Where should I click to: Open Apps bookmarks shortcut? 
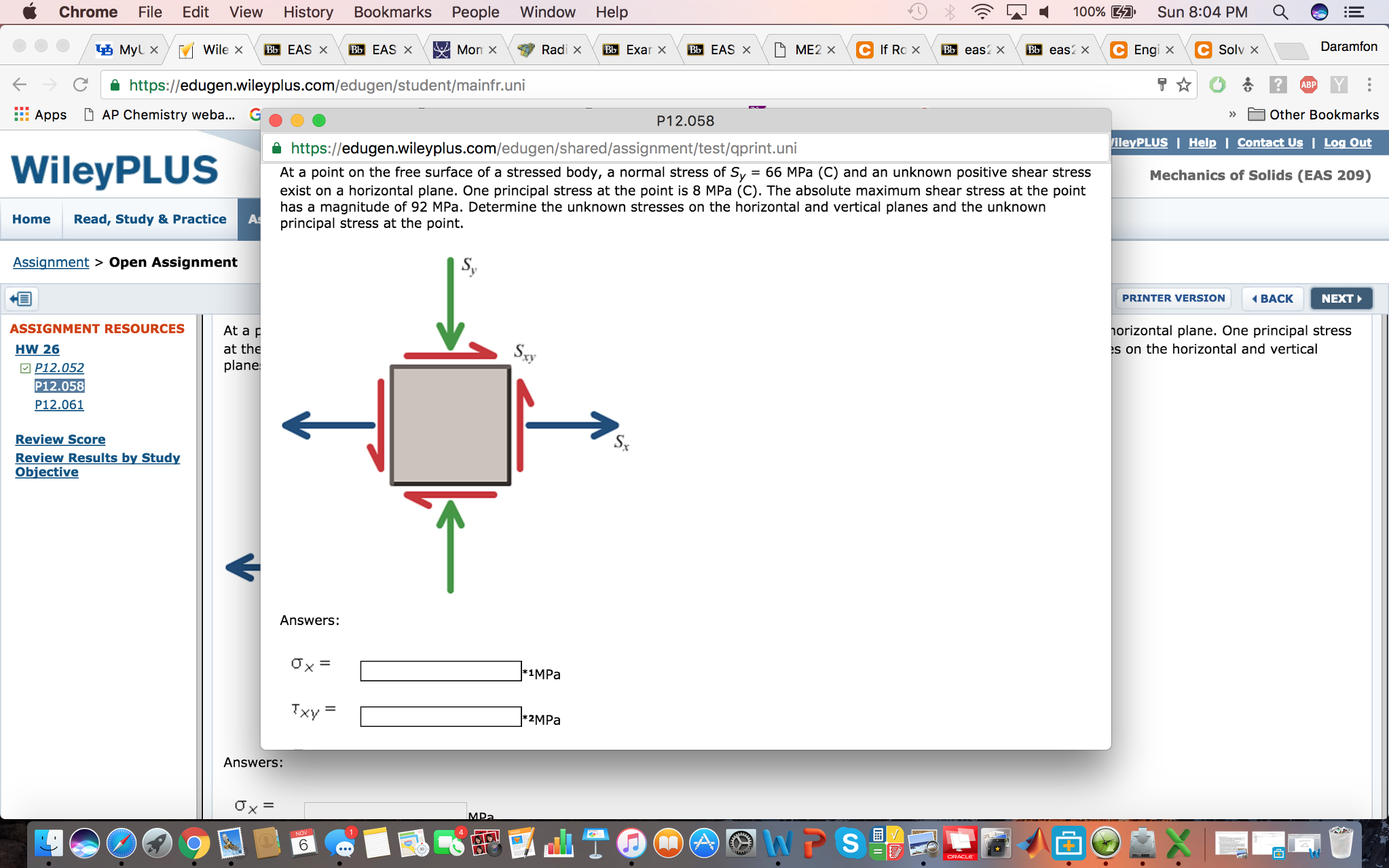coord(41,114)
